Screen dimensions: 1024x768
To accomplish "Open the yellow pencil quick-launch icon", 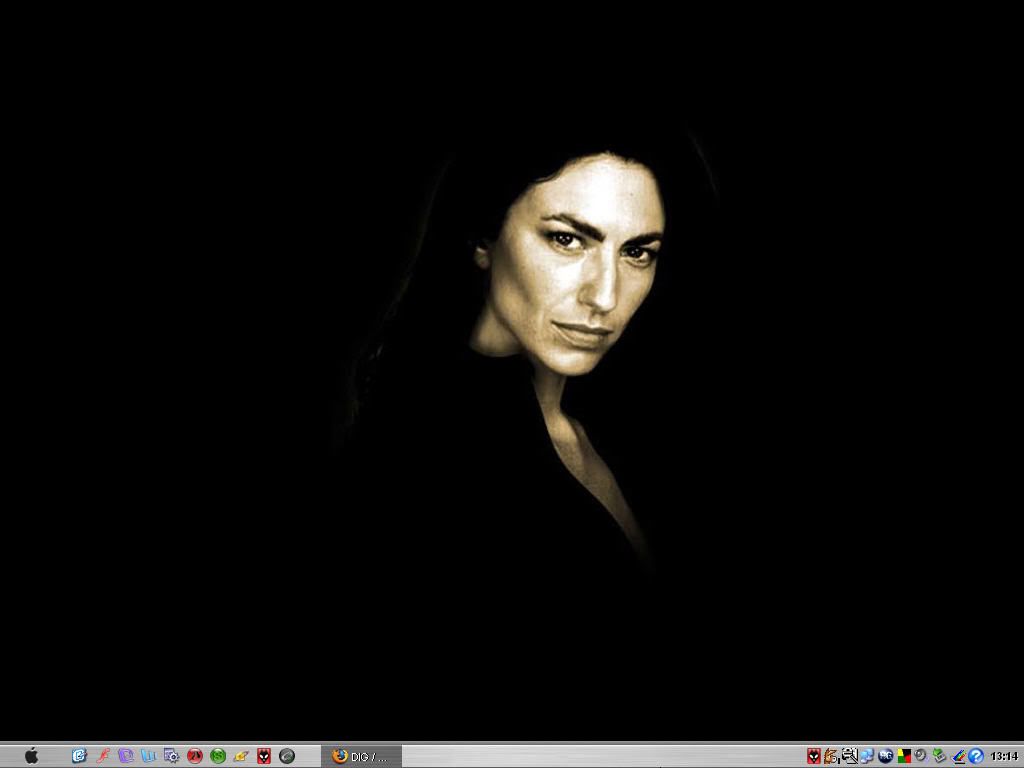I will (240, 756).
